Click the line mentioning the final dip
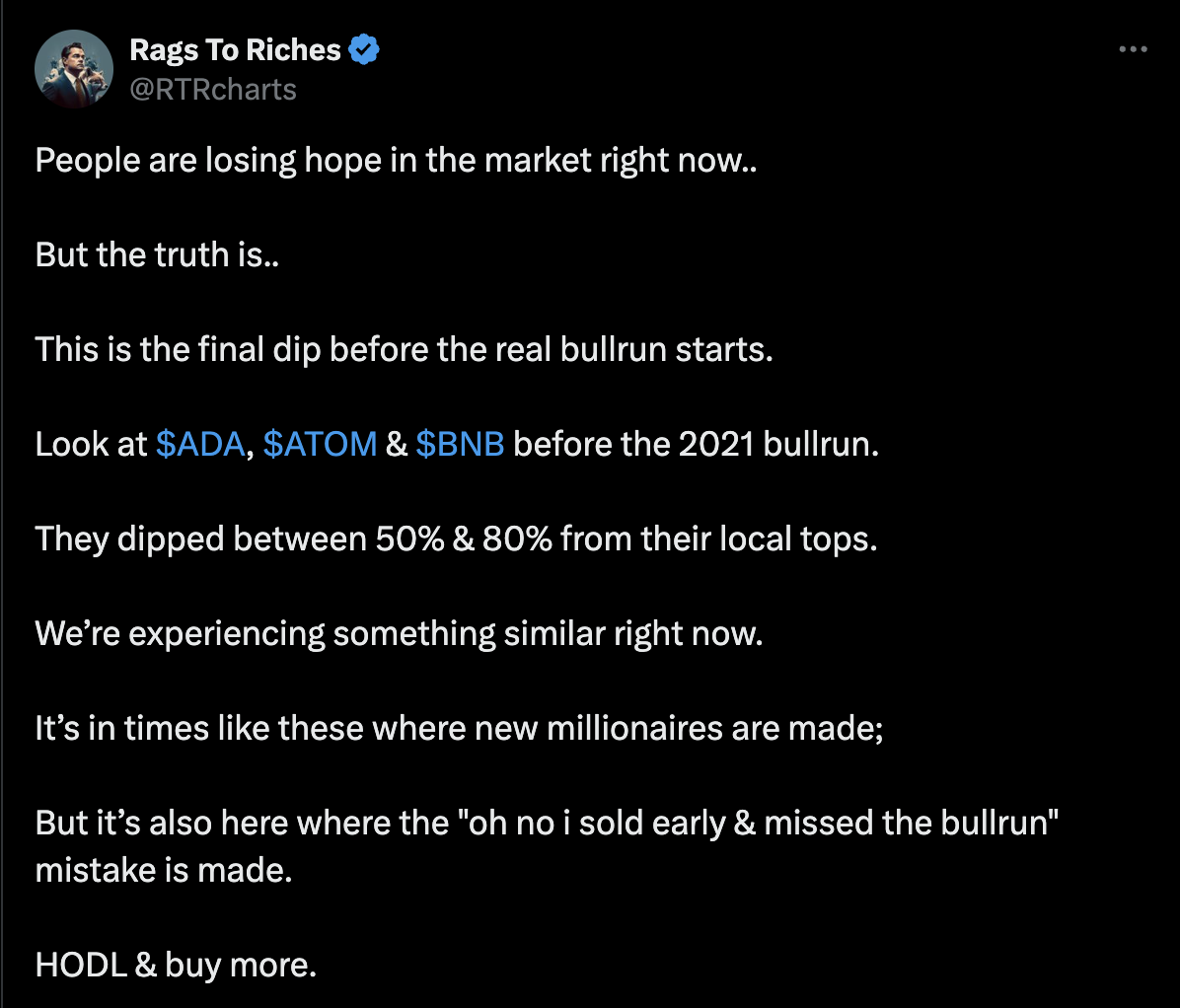Viewport: 1180px width, 1008px height. 405,349
